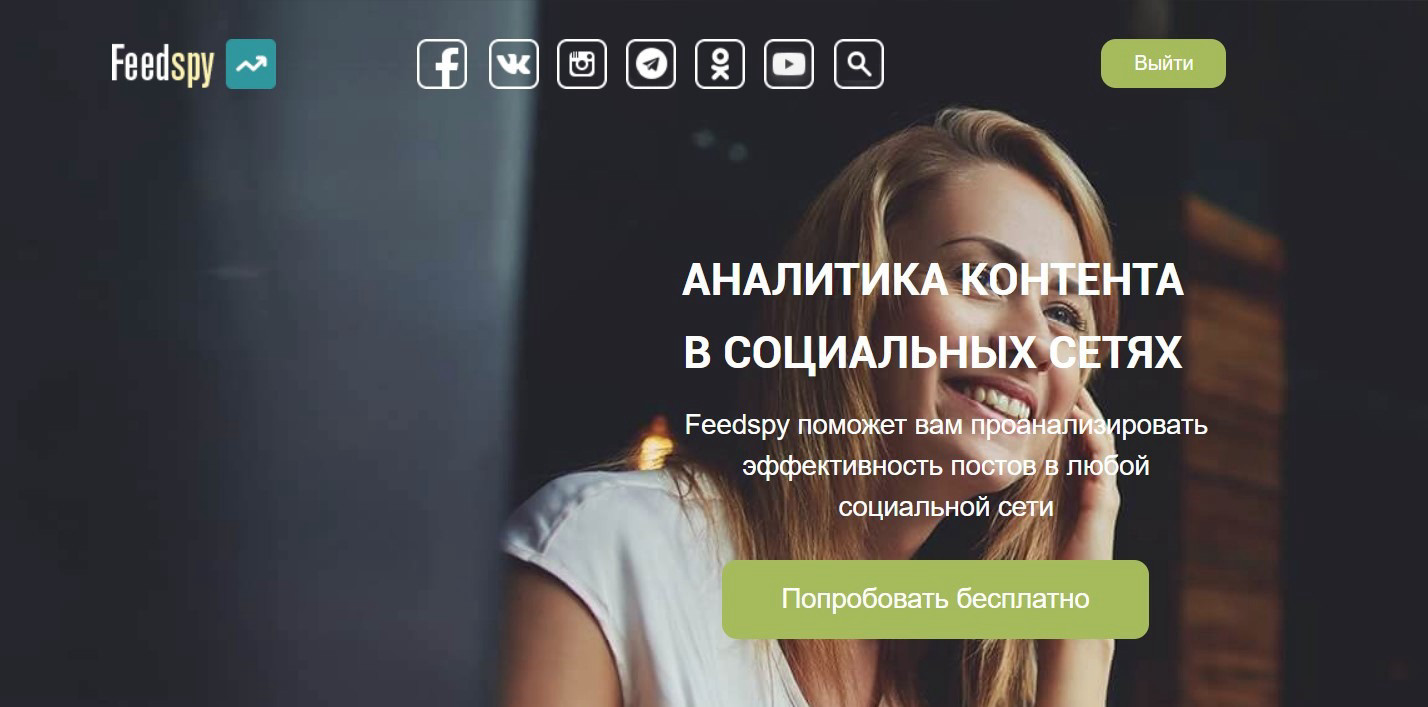1428x707 pixels.
Task: Choose the Odnoklassniki icon
Action: [720, 64]
